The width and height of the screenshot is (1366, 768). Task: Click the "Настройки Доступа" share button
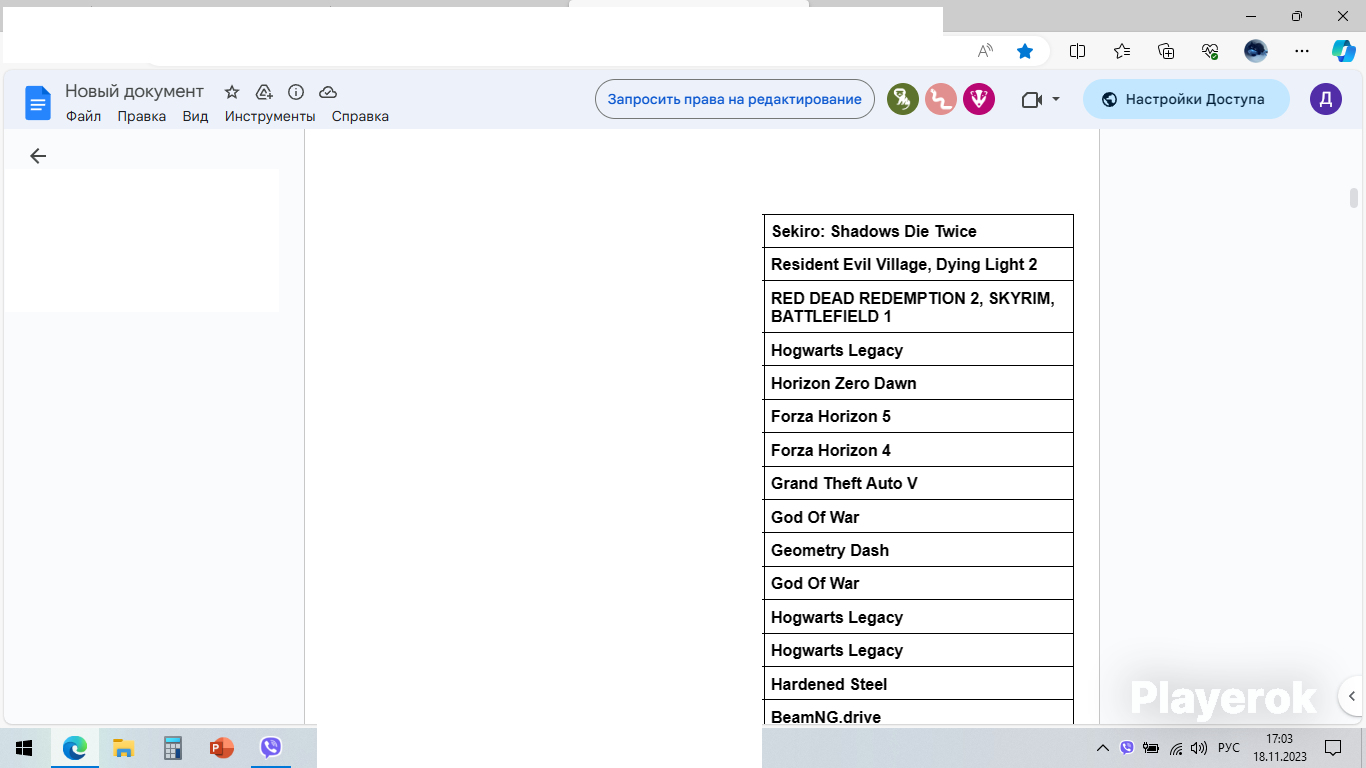(x=1186, y=99)
